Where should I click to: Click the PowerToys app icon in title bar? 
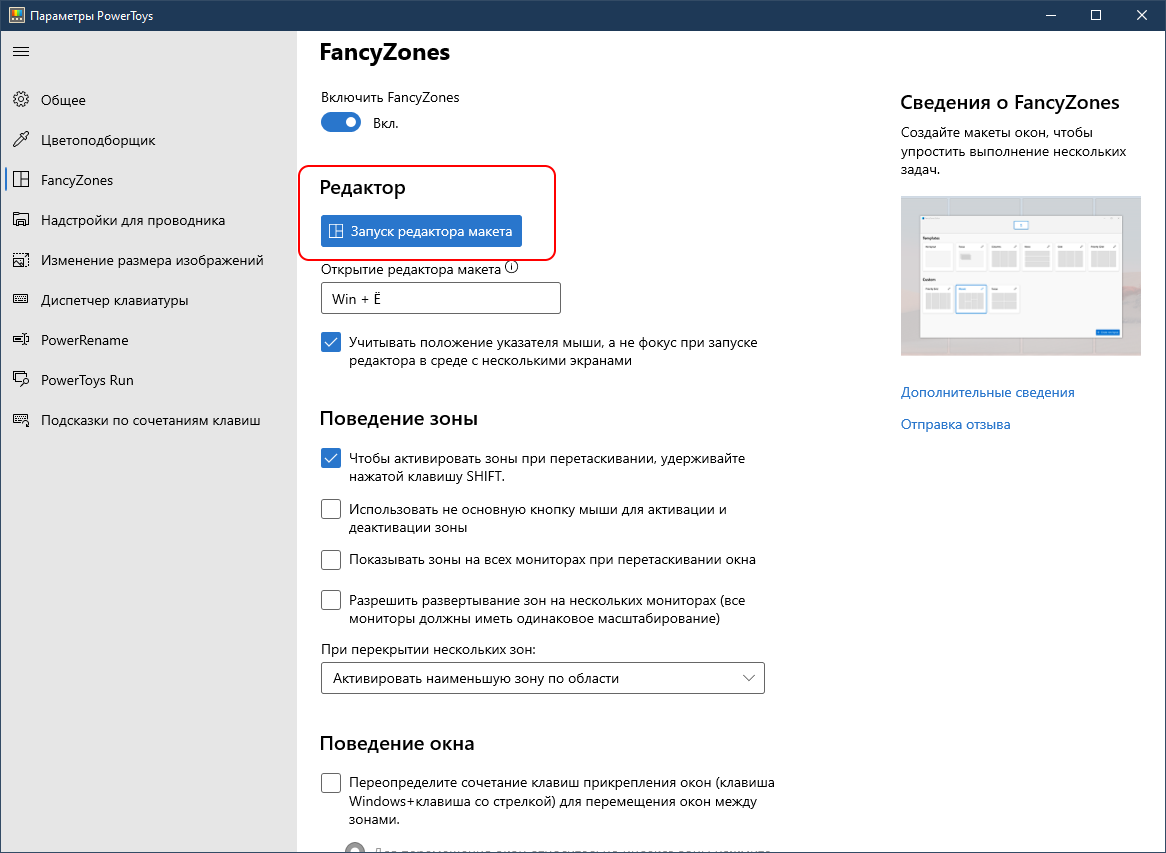[16, 16]
